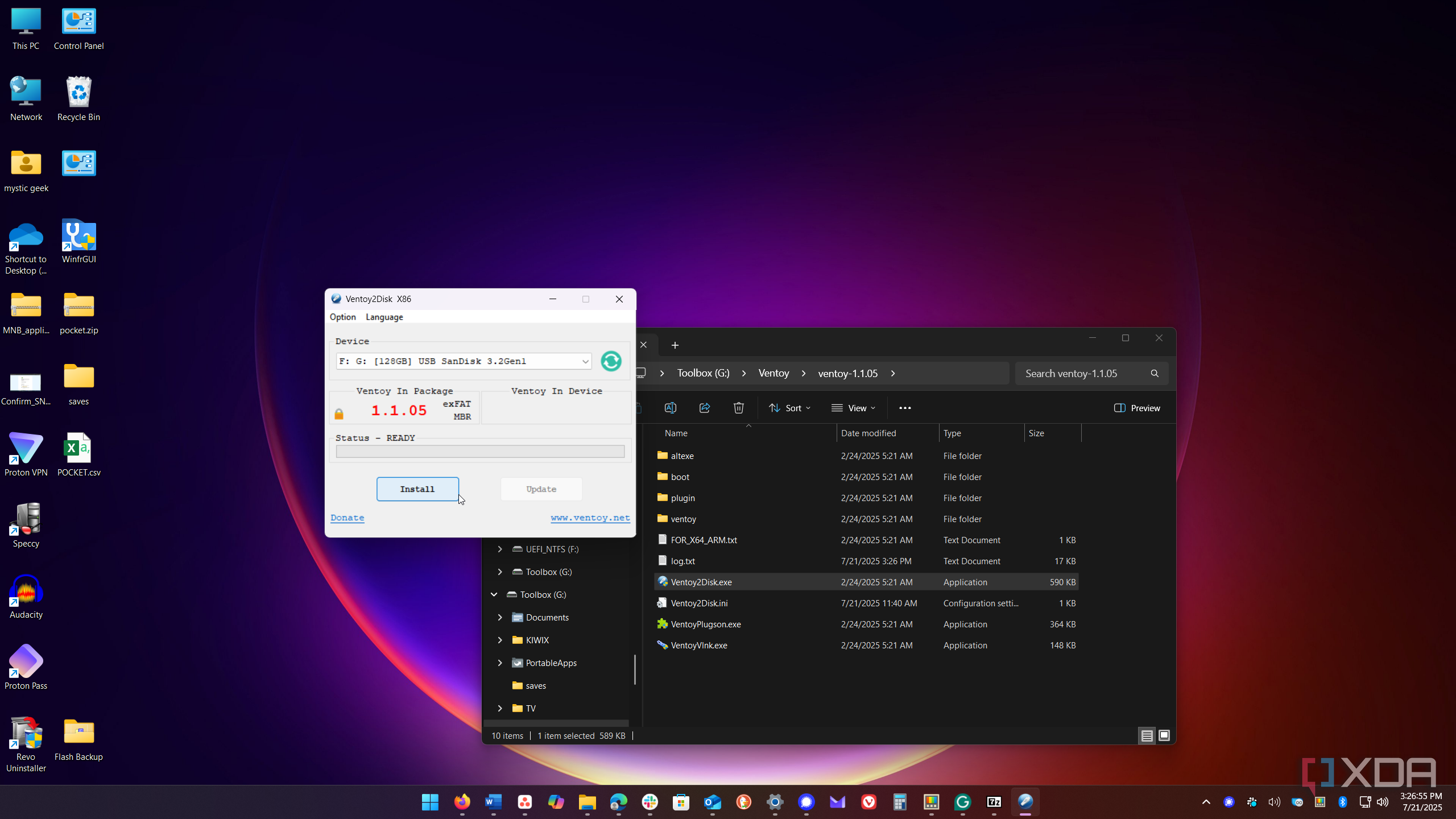Open the Language menu in Ventoy2Disk
The image size is (1456, 819).
click(x=384, y=317)
